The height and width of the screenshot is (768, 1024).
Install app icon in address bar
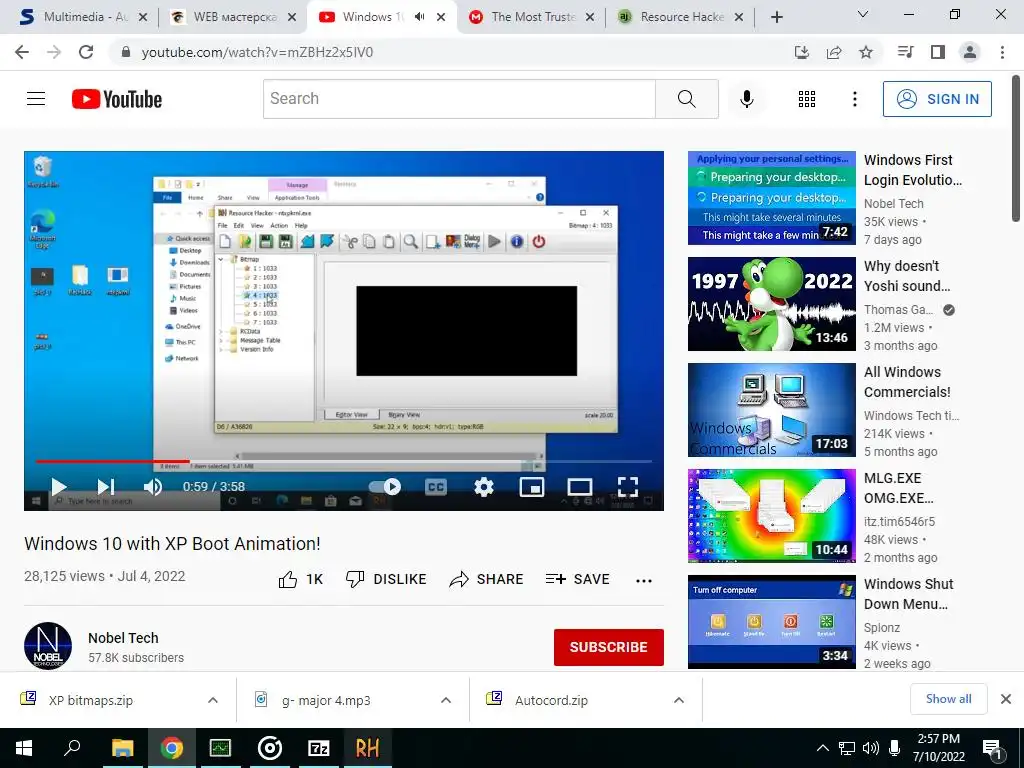801,52
